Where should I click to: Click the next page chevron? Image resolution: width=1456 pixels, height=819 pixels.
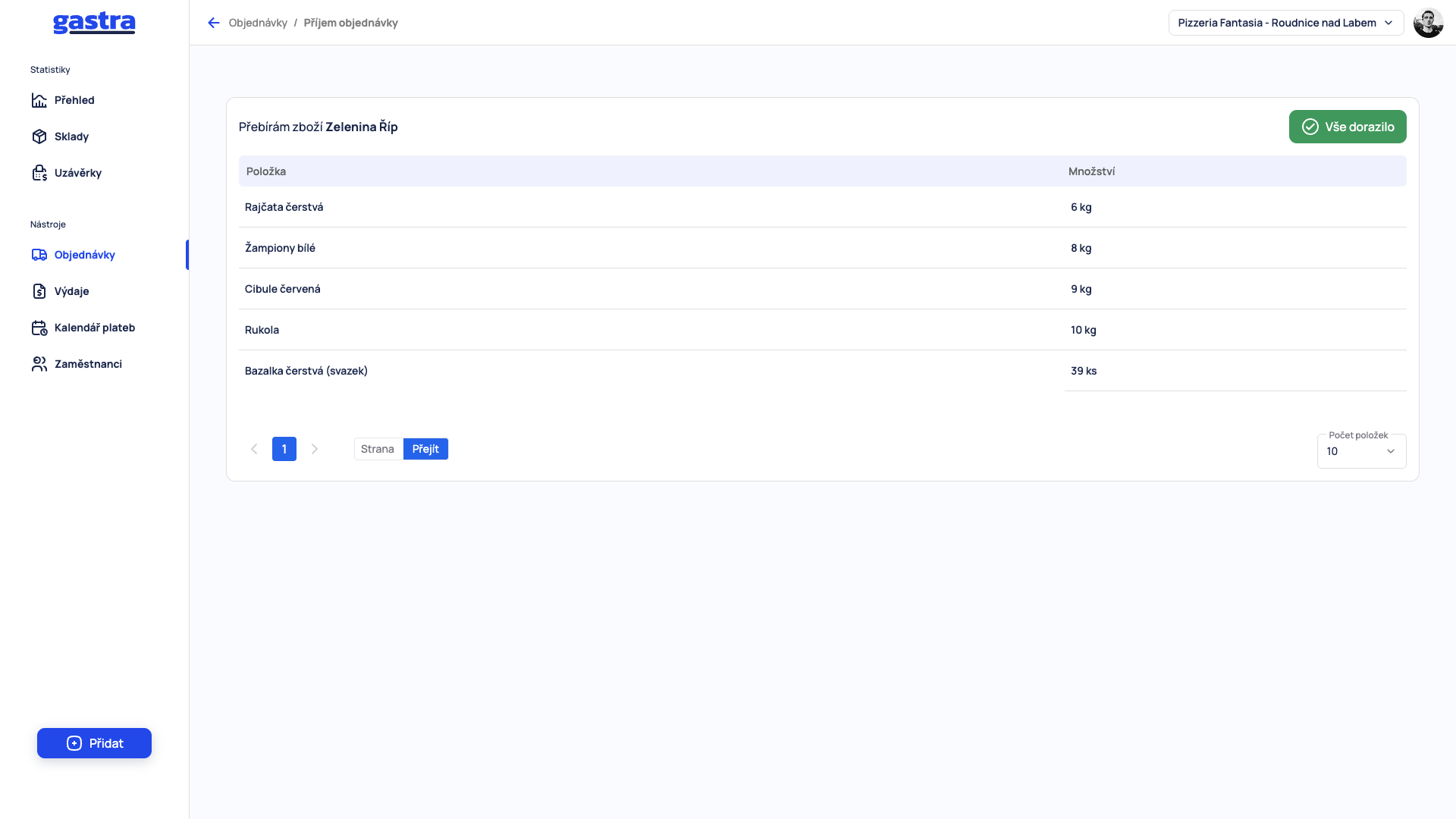pos(315,449)
